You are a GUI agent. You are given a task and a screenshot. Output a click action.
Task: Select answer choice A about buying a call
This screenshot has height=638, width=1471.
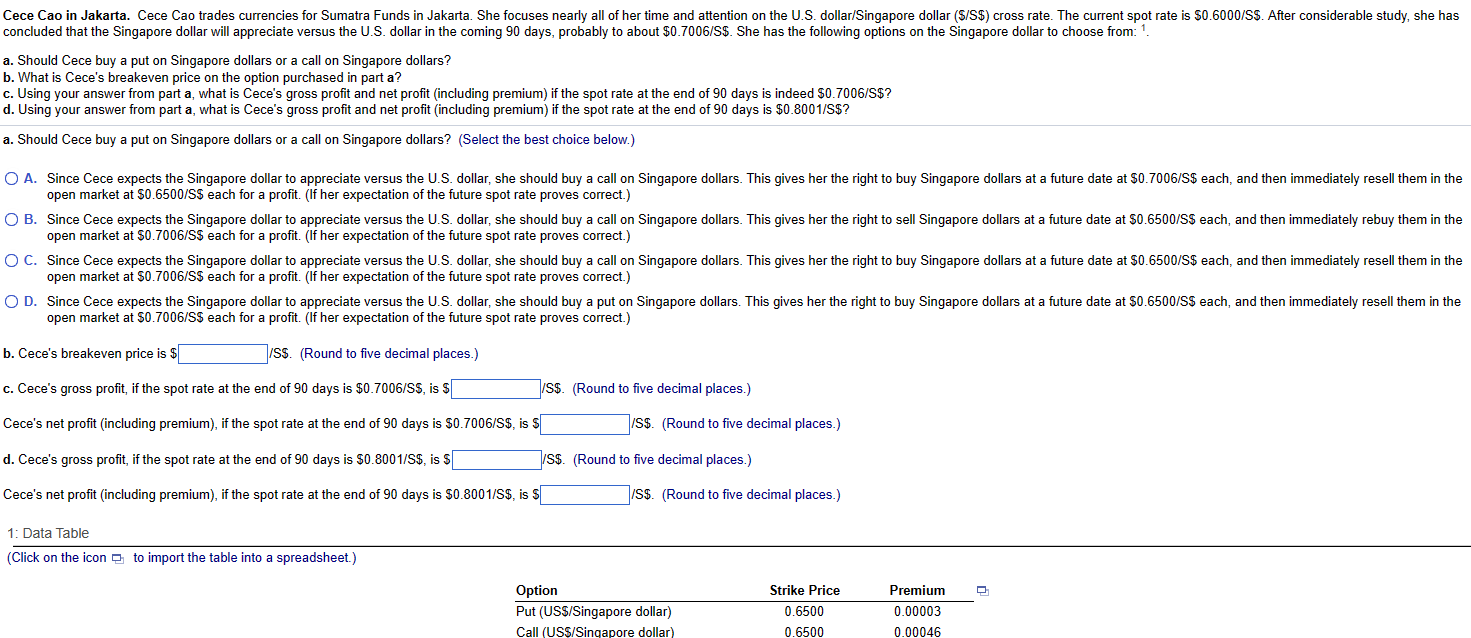tap(11, 177)
